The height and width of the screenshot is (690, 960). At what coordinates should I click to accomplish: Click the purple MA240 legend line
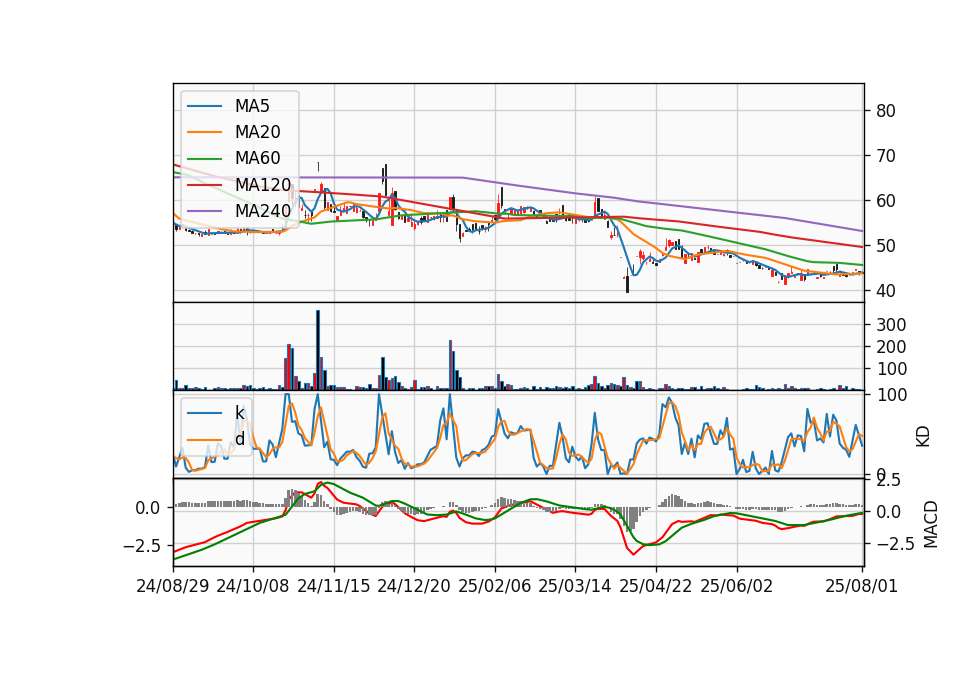point(204,211)
